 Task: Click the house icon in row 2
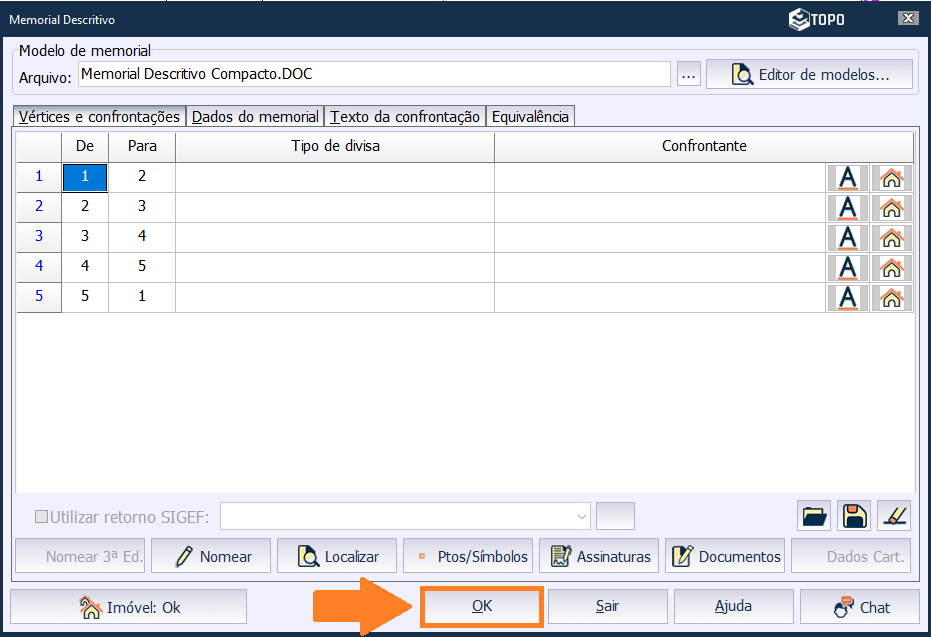click(892, 208)
